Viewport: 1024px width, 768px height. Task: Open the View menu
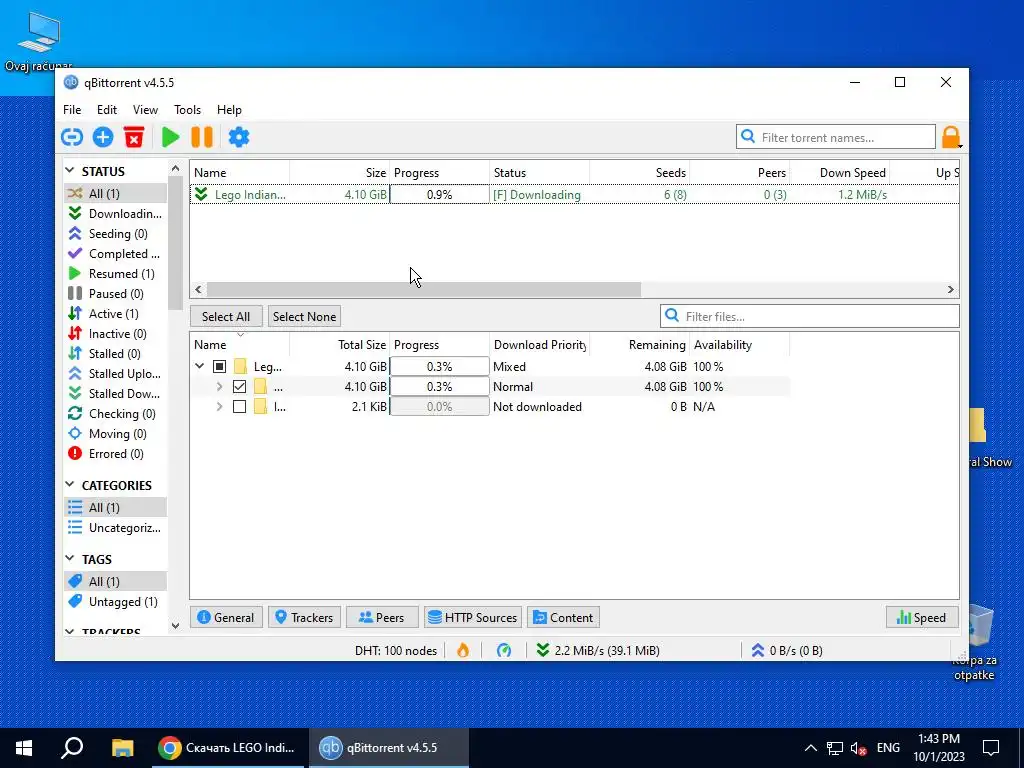click(x=145, y=110)
